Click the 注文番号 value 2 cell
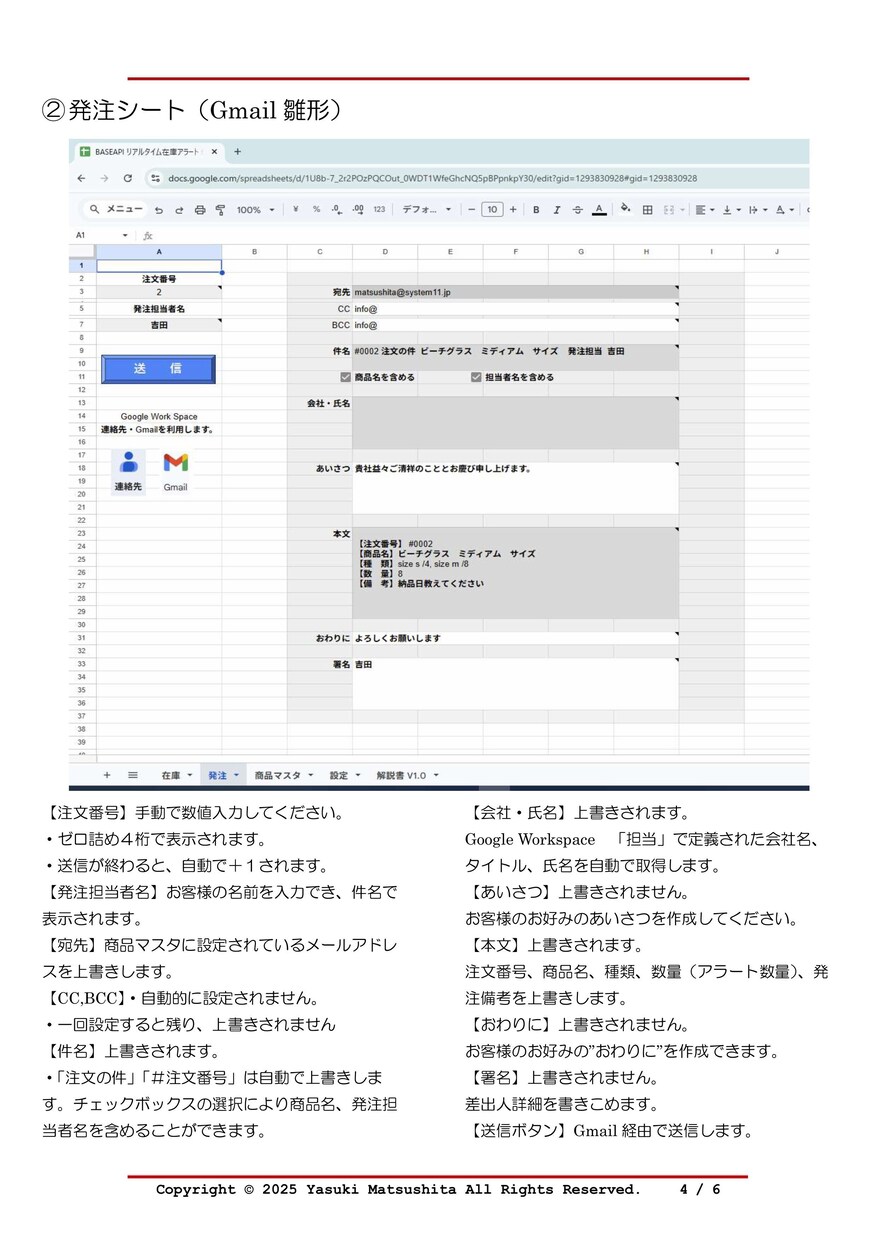 pyautogui.click(x=159, y=292)
